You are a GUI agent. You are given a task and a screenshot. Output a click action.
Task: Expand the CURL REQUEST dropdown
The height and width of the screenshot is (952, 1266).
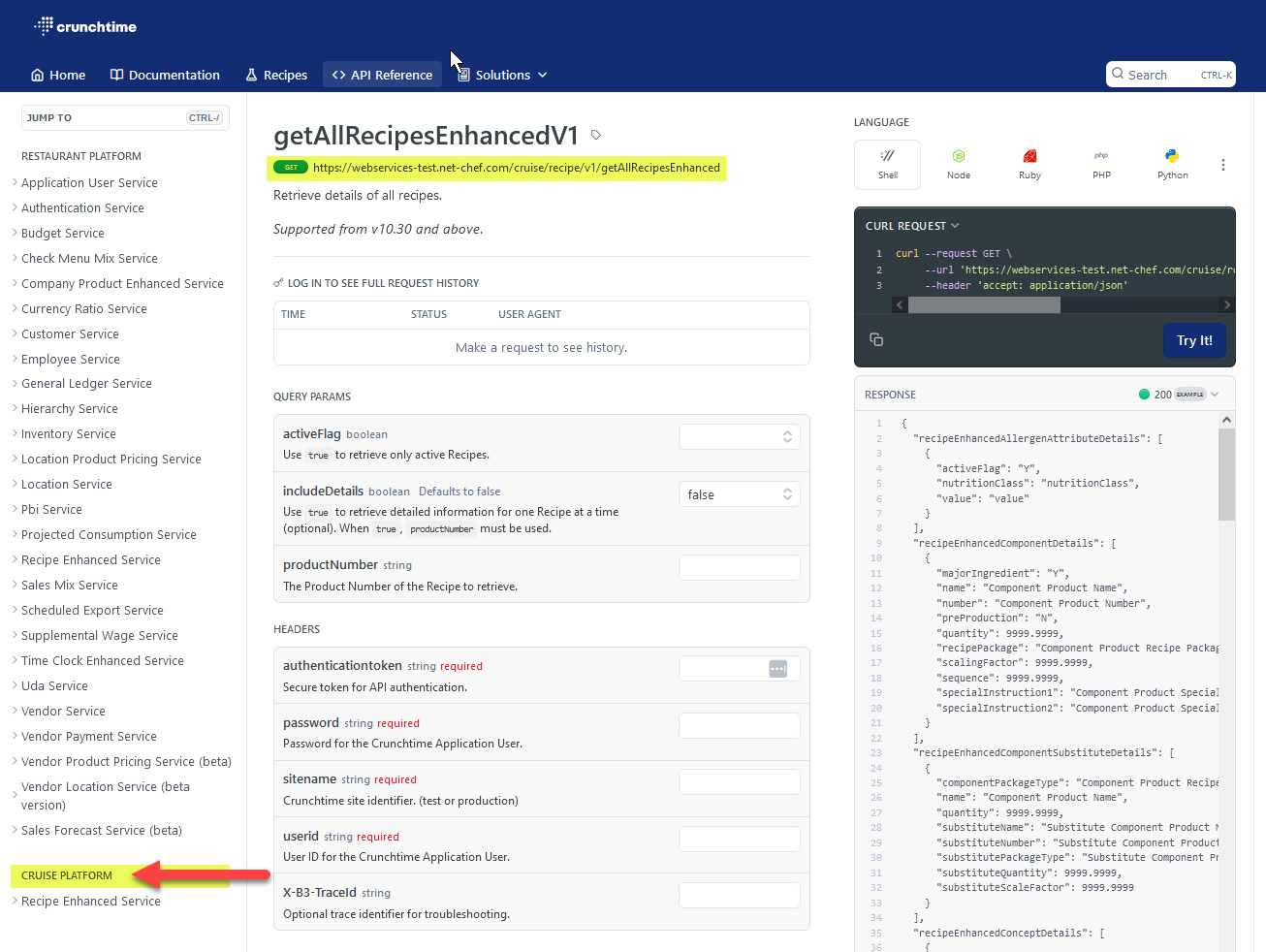pyautogui.click(x=912, y=226)
